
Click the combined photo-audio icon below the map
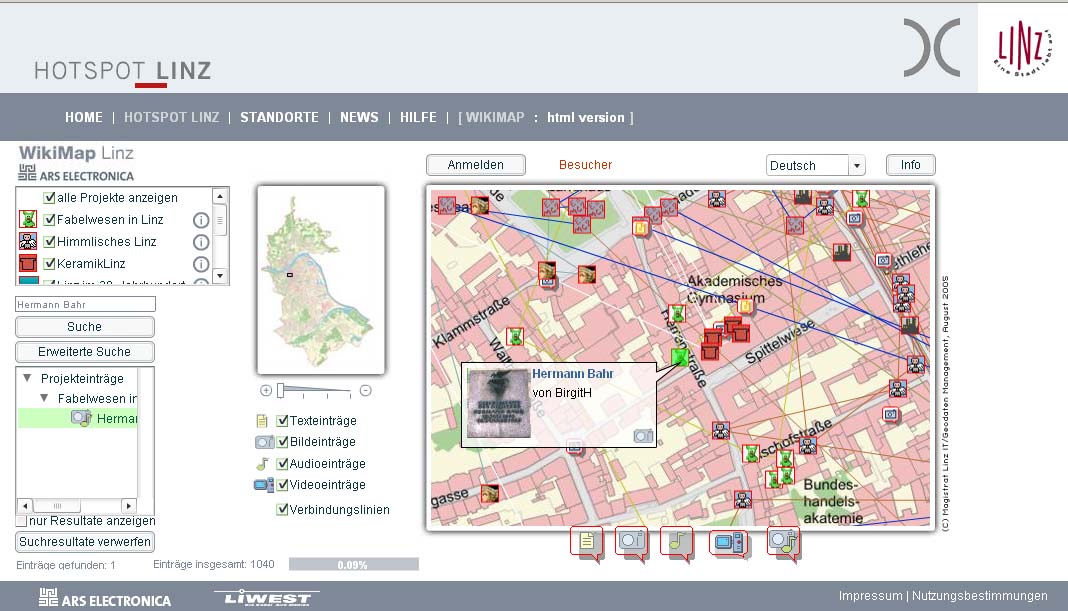coord(783,541)
